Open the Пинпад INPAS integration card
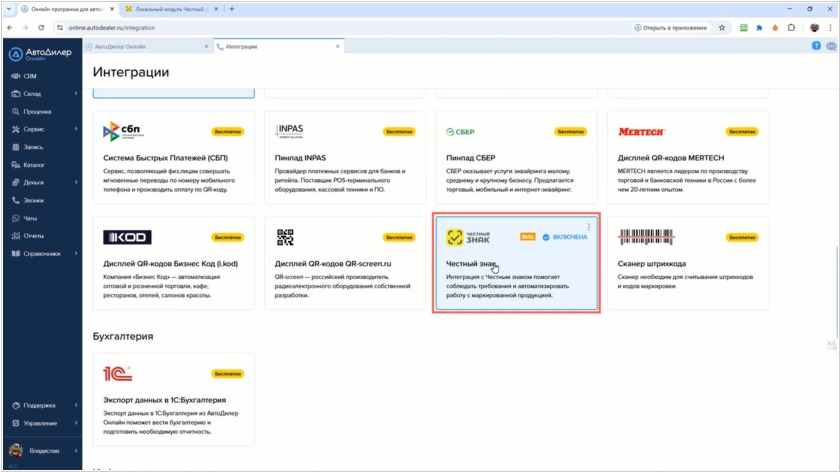840x472 pixels. (345, 158)
